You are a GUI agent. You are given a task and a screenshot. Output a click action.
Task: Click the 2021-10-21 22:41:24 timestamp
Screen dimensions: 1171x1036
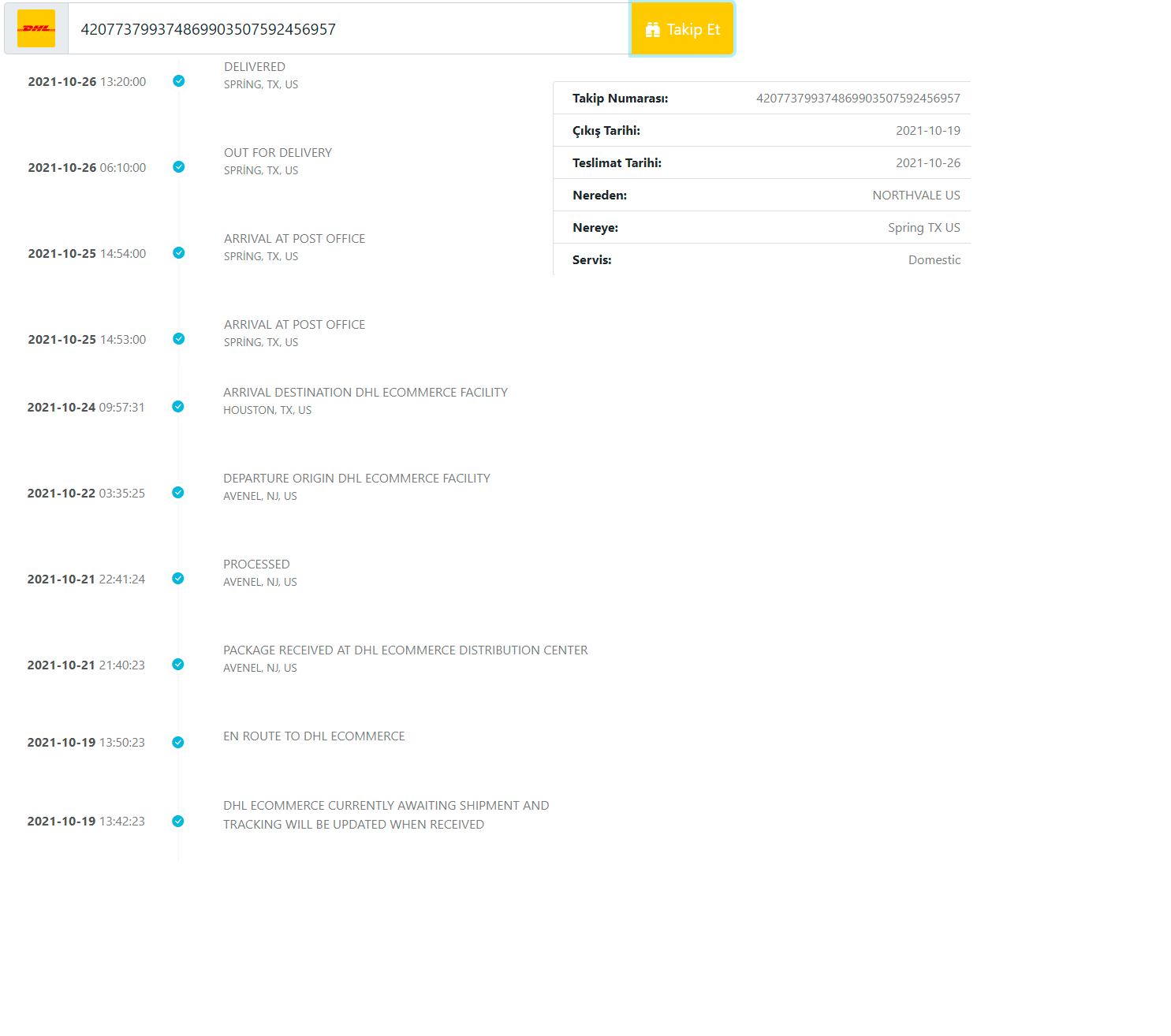tap(86, 579)
